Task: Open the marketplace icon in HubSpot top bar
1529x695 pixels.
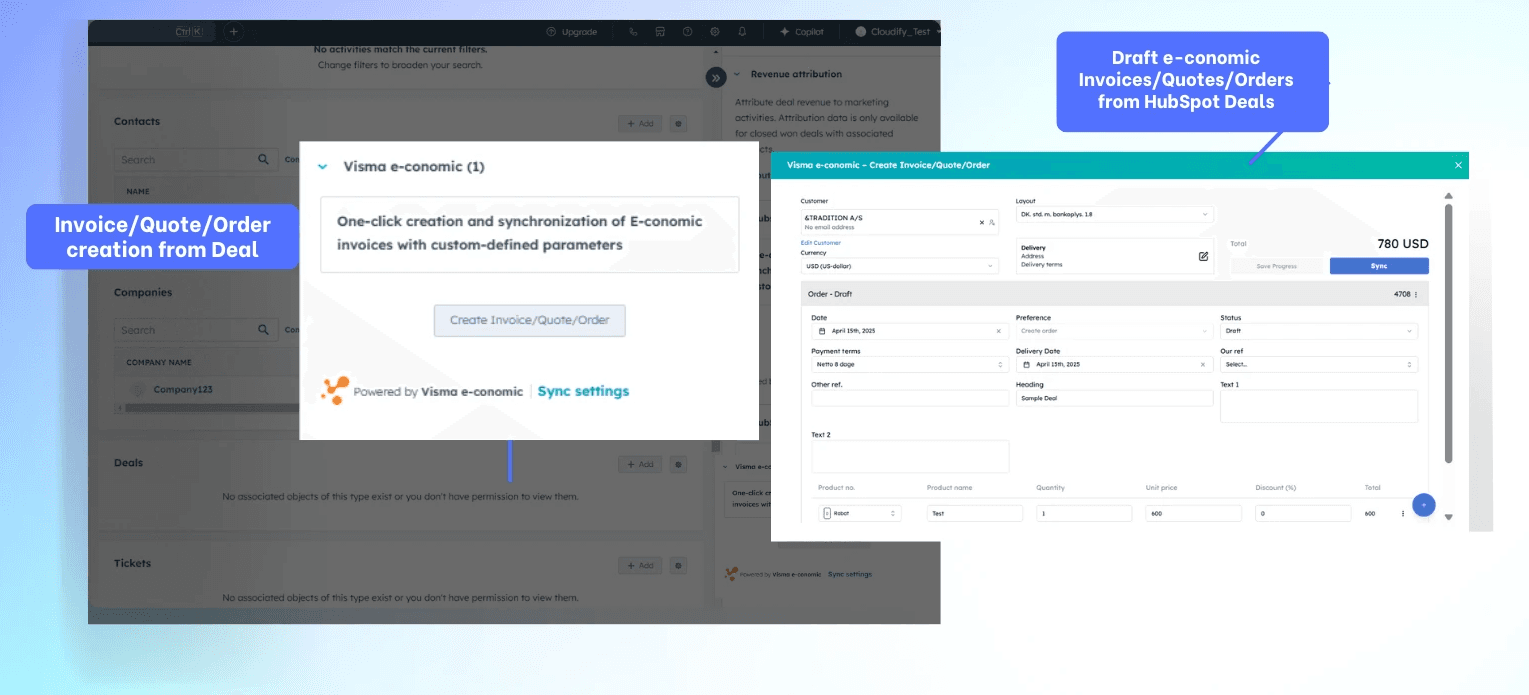Action: coord(660,32)
